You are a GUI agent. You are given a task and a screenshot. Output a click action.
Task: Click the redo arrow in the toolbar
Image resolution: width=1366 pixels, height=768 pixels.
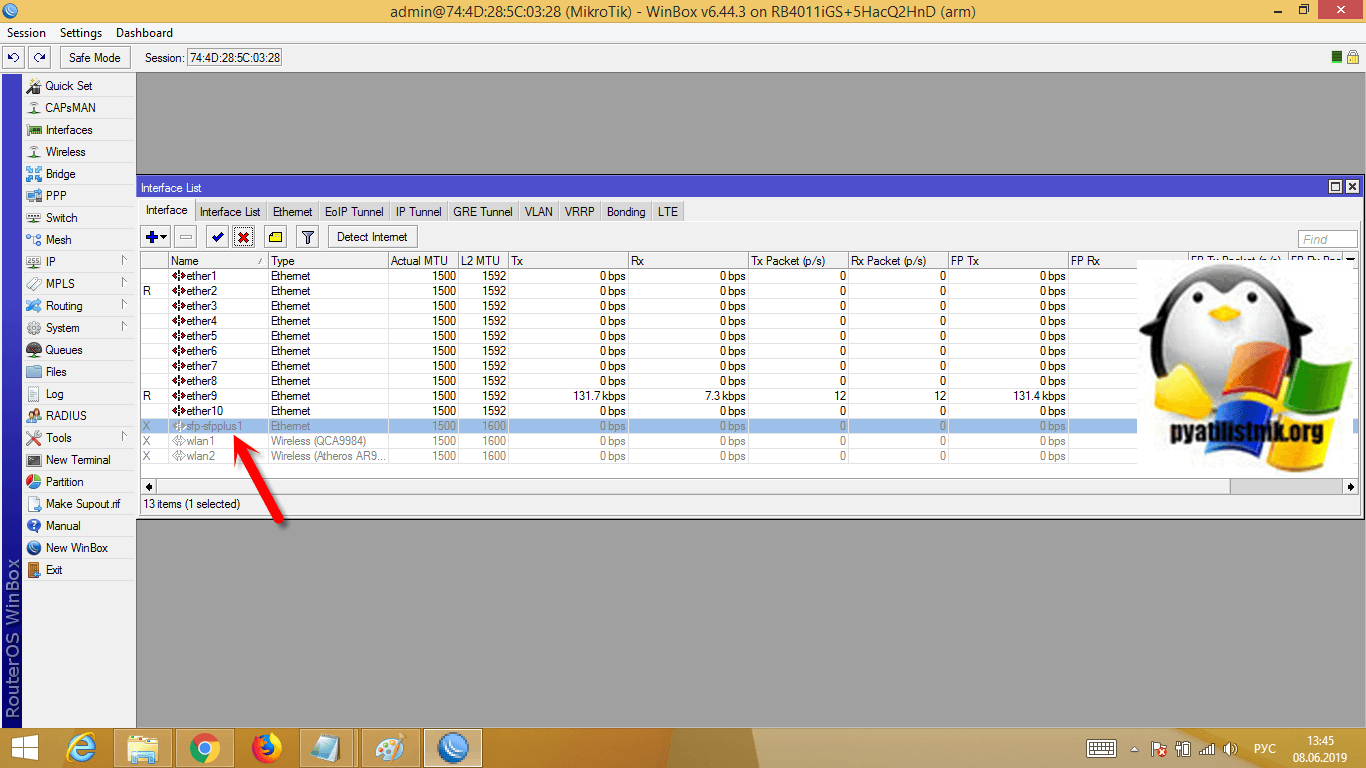click(39, 58)
